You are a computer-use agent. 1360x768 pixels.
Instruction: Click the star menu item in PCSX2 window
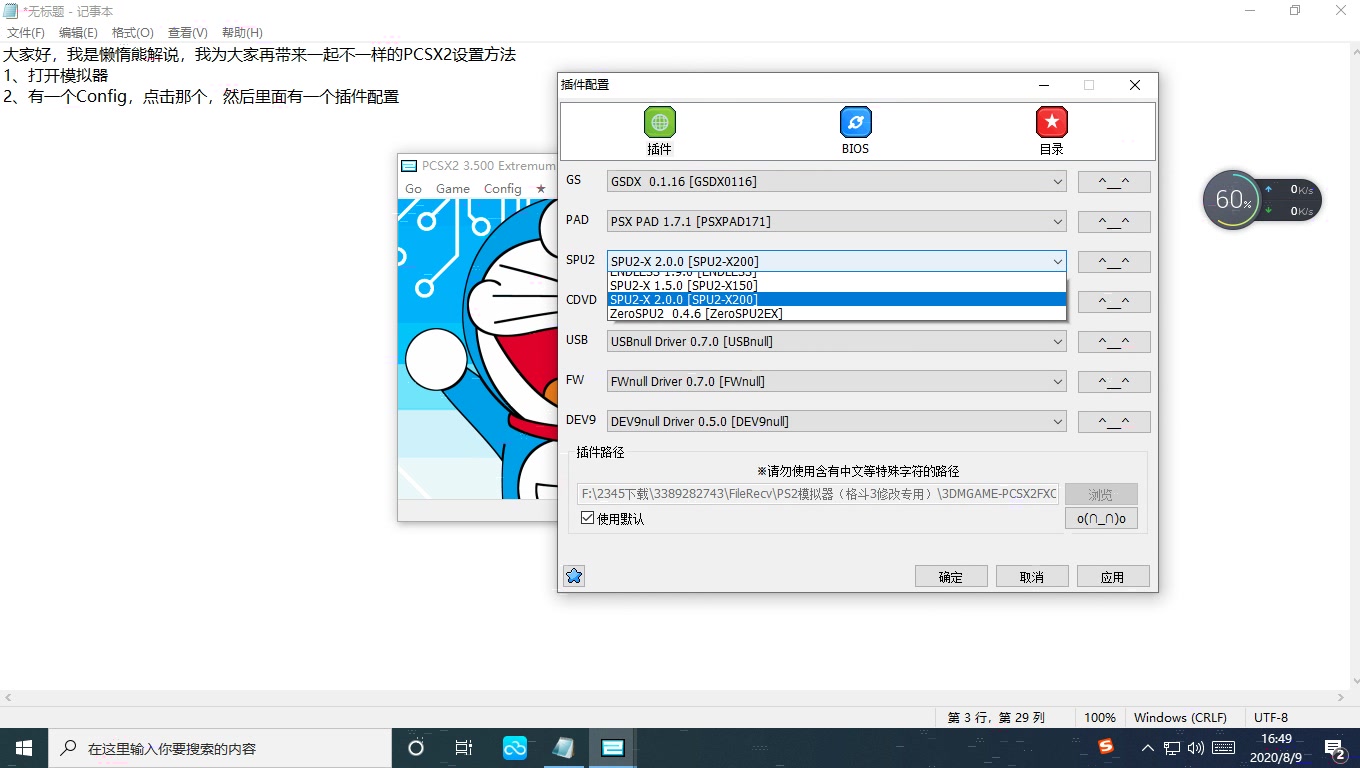pyautogui.click(x=541, y=188)
